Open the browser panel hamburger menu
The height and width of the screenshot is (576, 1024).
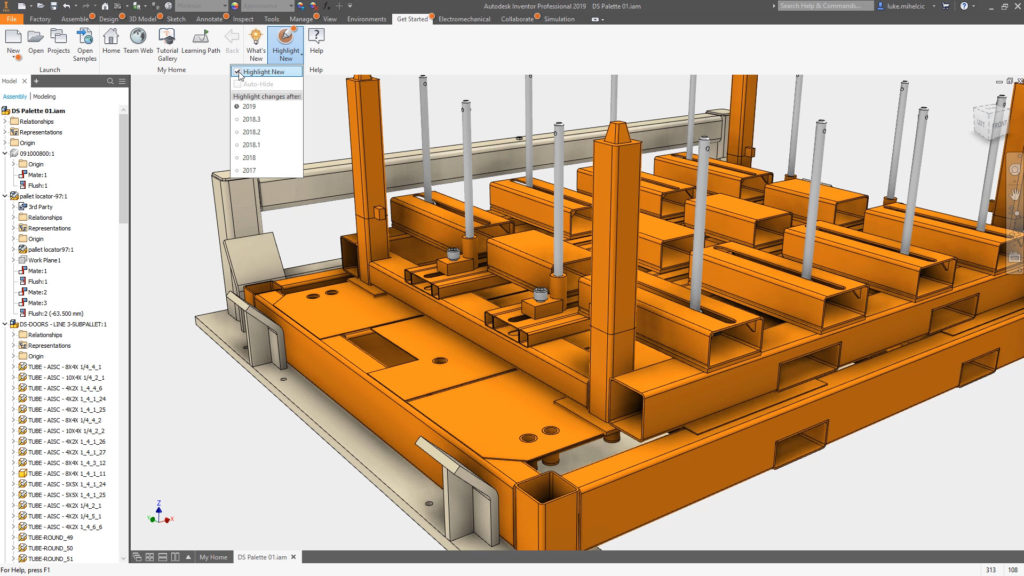[x=121, y=80]
